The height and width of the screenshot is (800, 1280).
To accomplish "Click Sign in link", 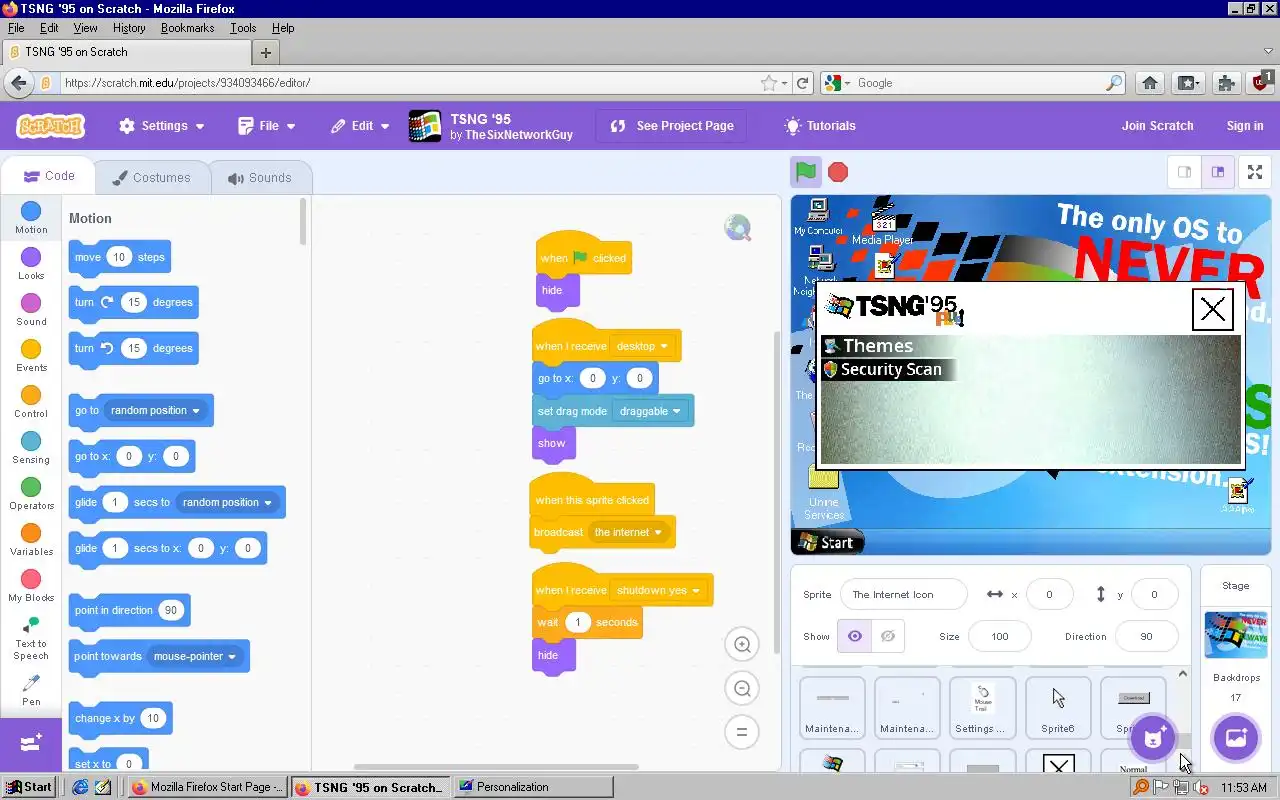I will click(1244, 126).
